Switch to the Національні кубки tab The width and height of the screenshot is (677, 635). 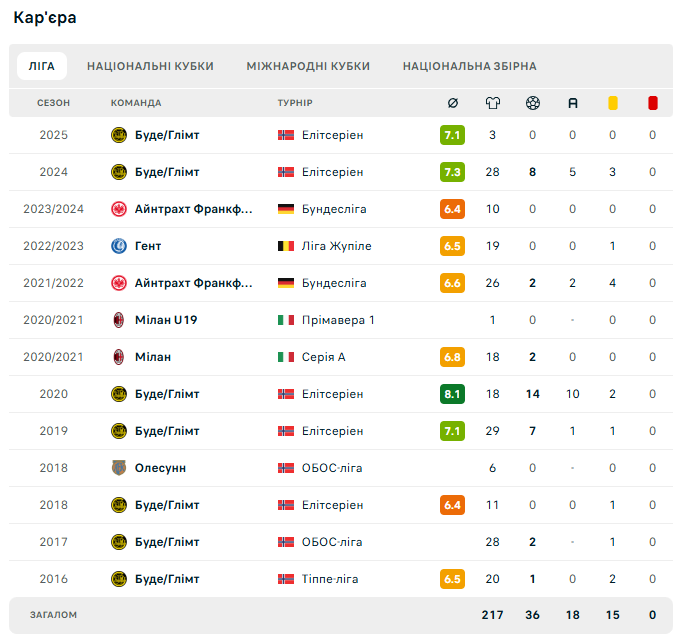(150, 66)
